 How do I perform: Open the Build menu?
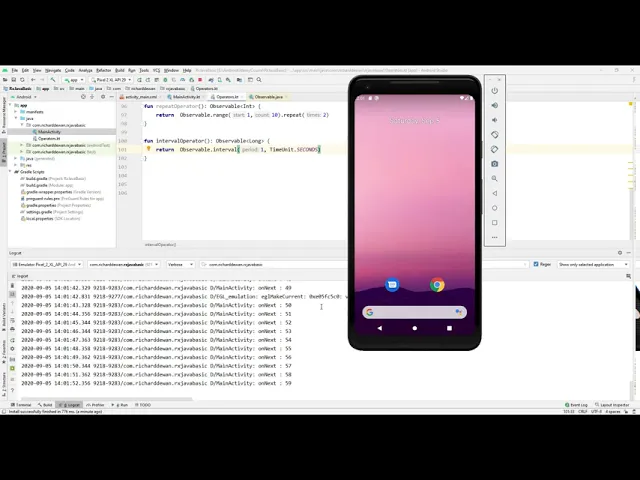(120, 70)
